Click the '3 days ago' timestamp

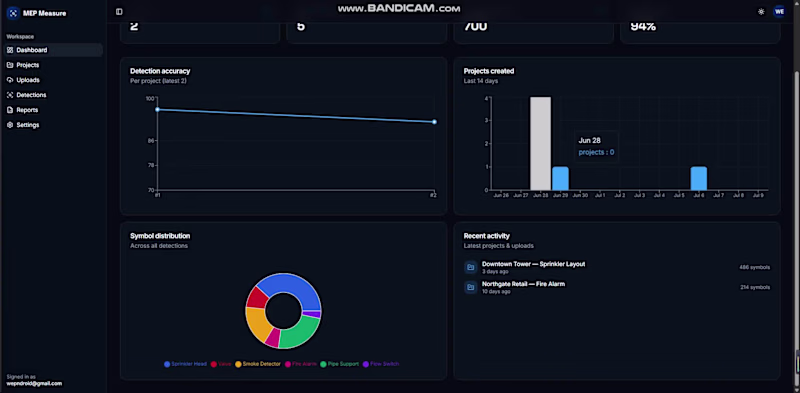(x=495, y=272)
